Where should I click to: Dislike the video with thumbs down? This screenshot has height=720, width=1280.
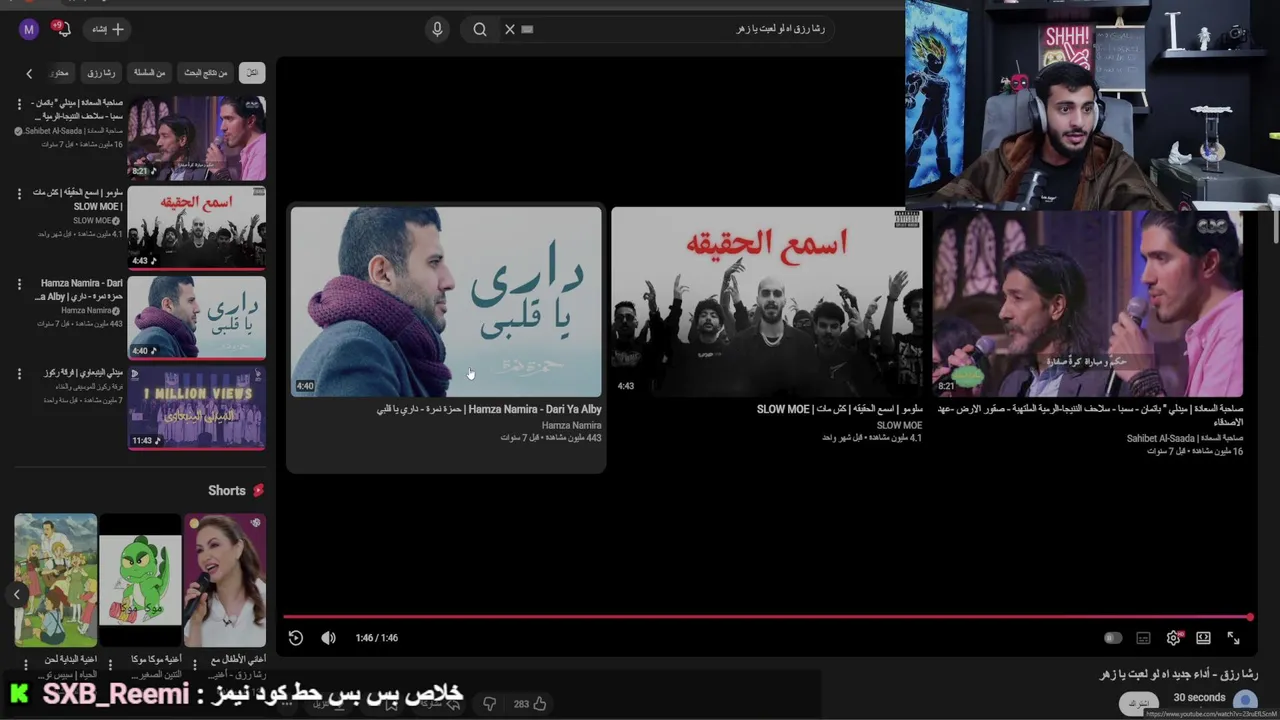(x=490, y=704)
